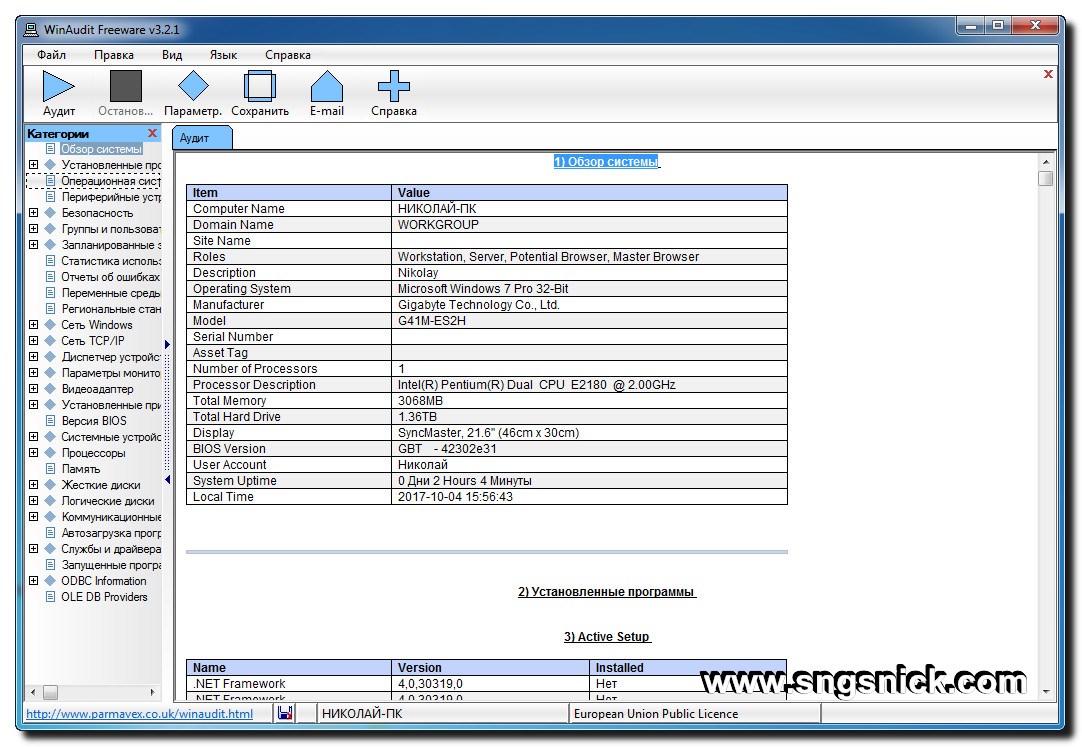
Task: Expand the ODBC Information tree node
Action: [x=33, y=581]
